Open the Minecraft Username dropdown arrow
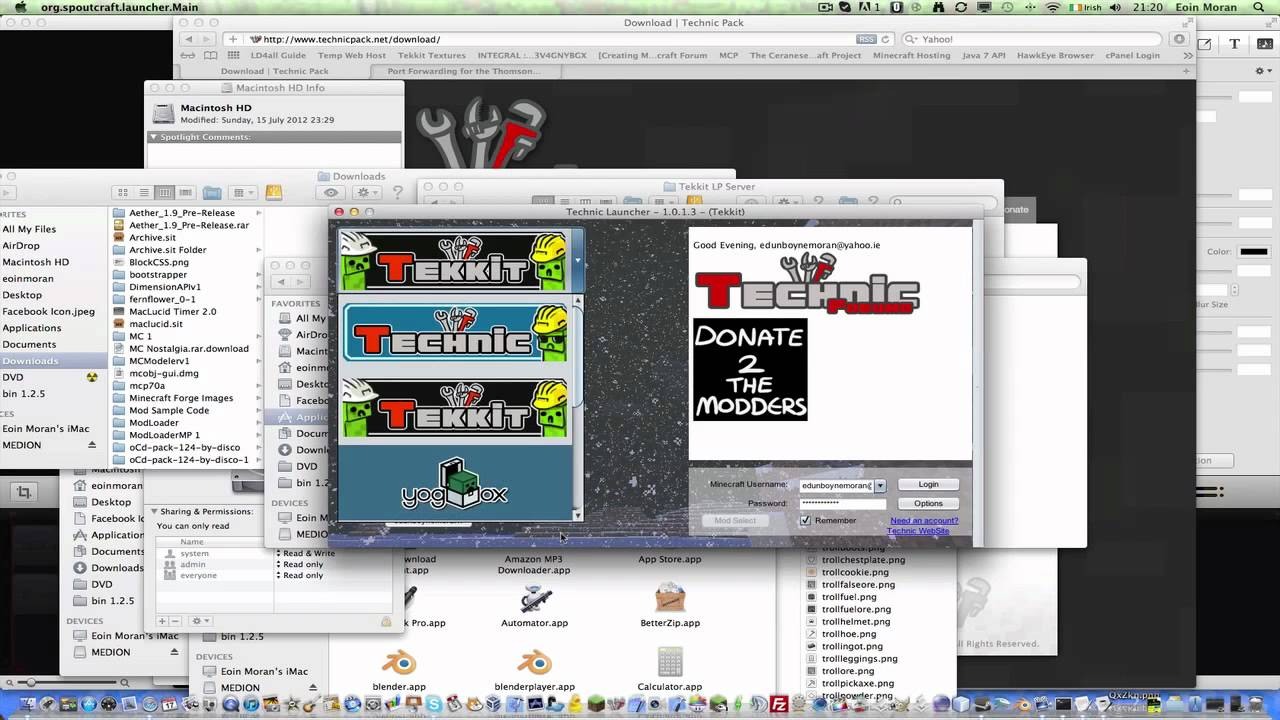The width and height of the screenshot is (1280, 720). point(880,485)
